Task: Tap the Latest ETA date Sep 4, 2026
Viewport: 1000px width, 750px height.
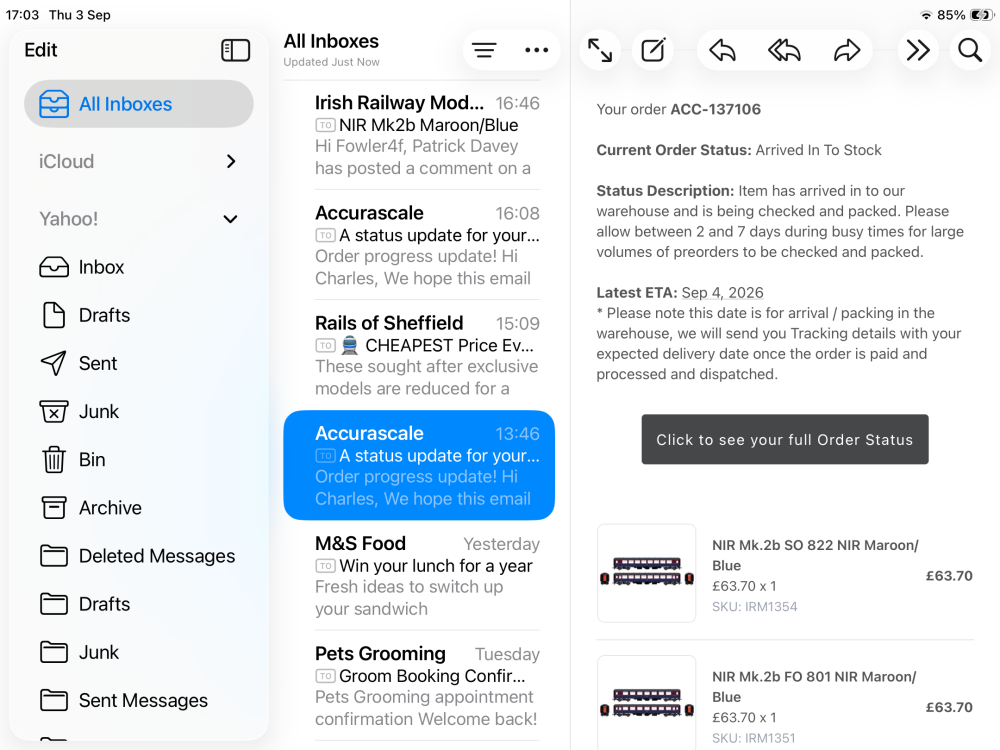Action: click(x=722, y=293)
